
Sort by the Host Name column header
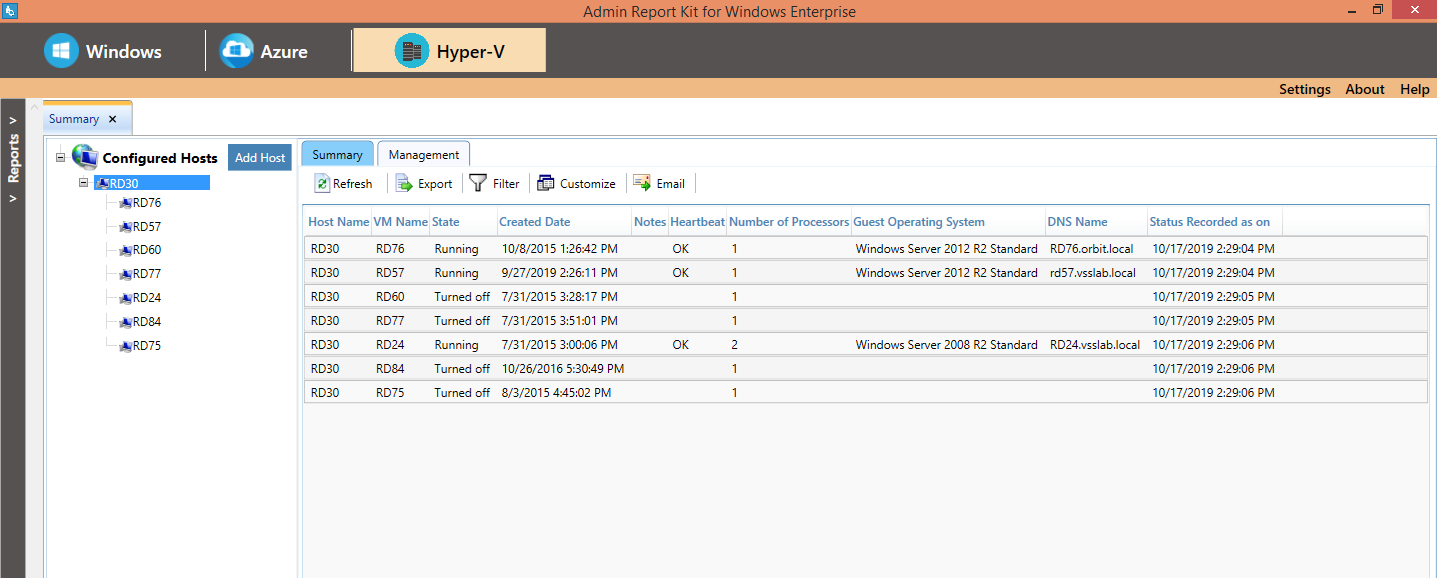point(338,222)
